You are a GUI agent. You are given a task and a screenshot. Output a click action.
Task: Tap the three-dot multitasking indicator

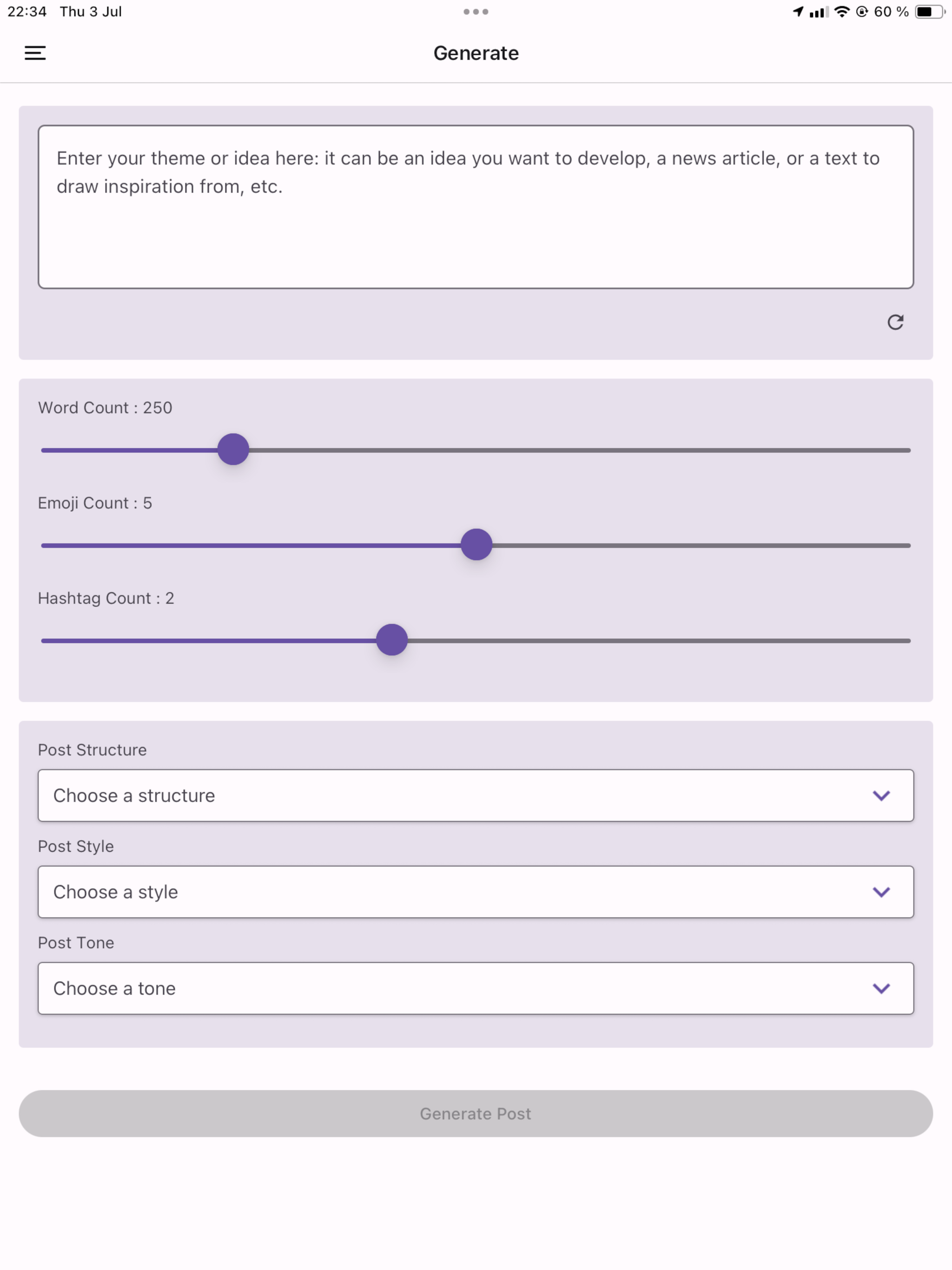pyautogui.click(x=476, y=12)
